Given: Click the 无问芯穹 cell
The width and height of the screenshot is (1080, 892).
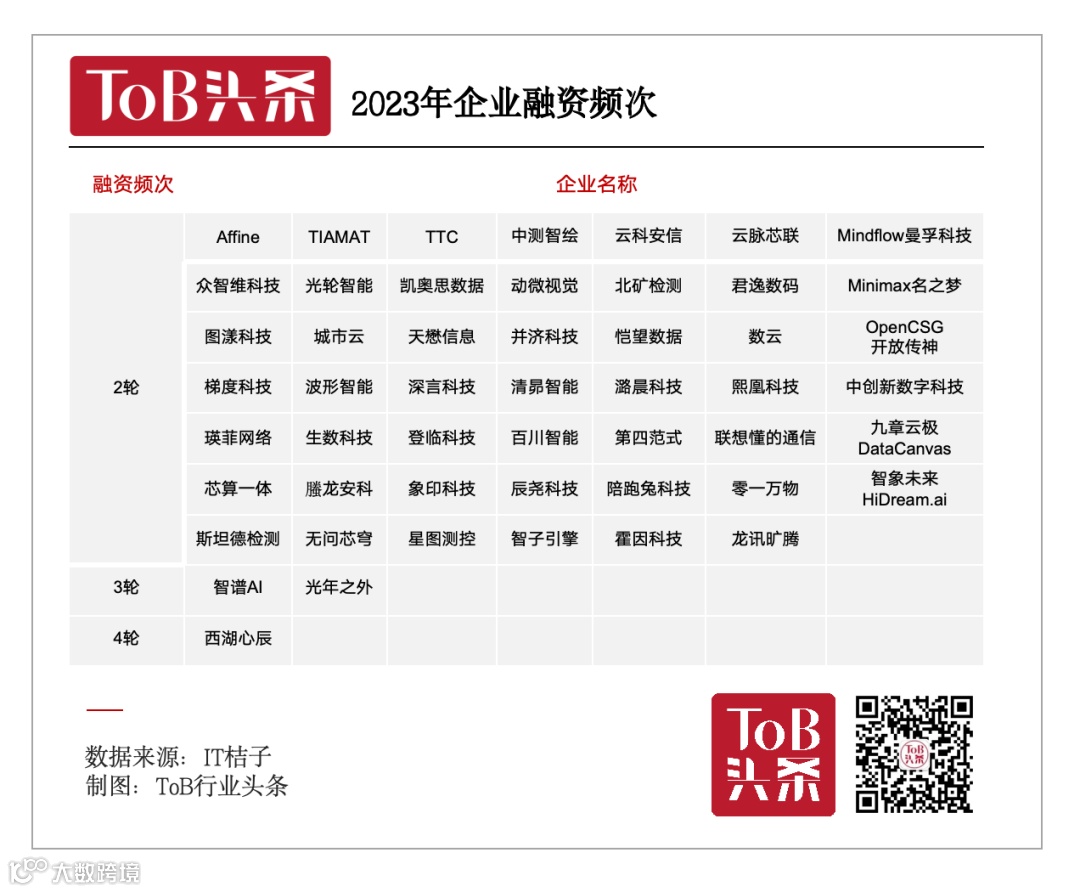Looking at the screenshot, I should click(x=339, y=539).
